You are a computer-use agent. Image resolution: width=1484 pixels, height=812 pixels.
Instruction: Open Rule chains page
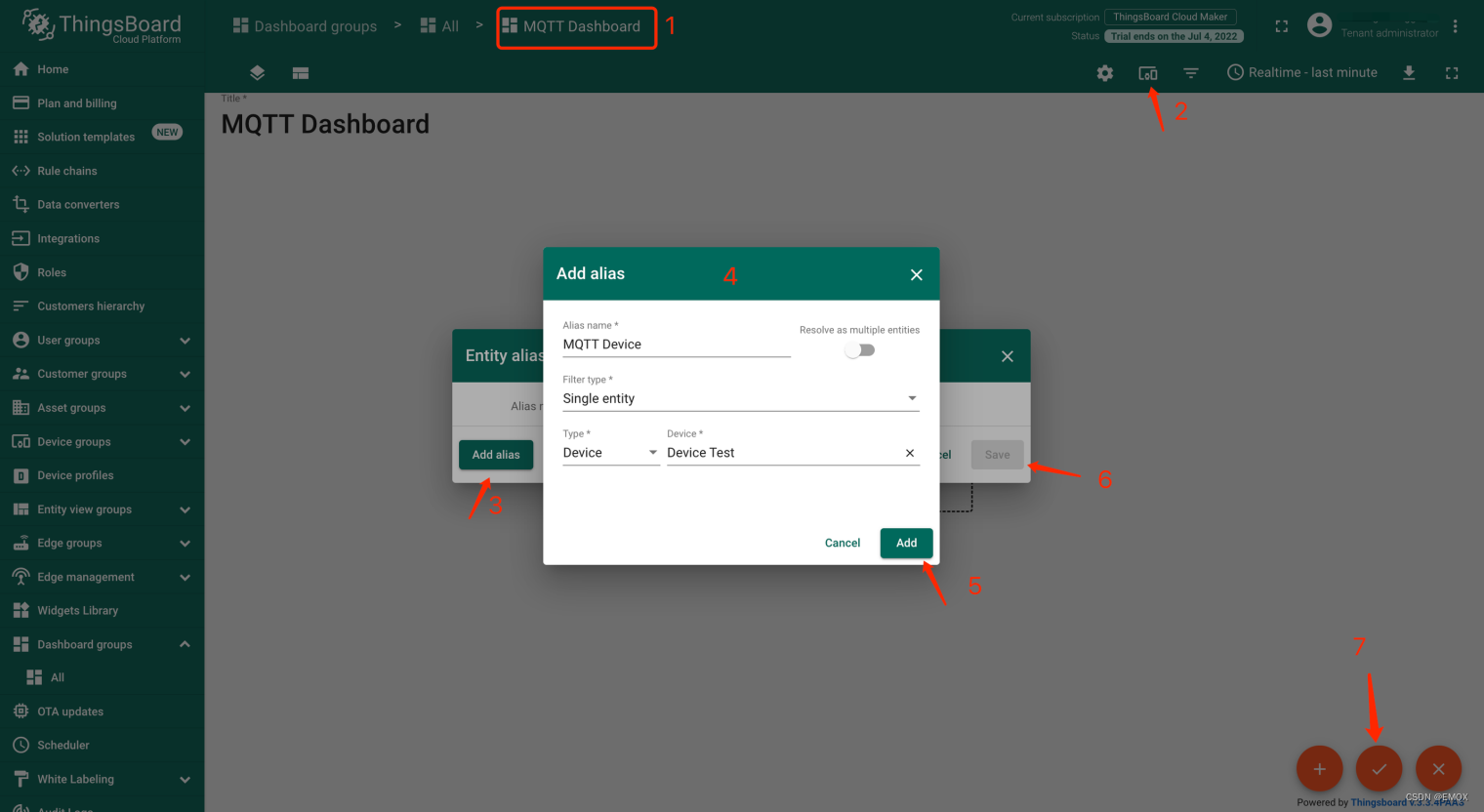pos(102,171)
